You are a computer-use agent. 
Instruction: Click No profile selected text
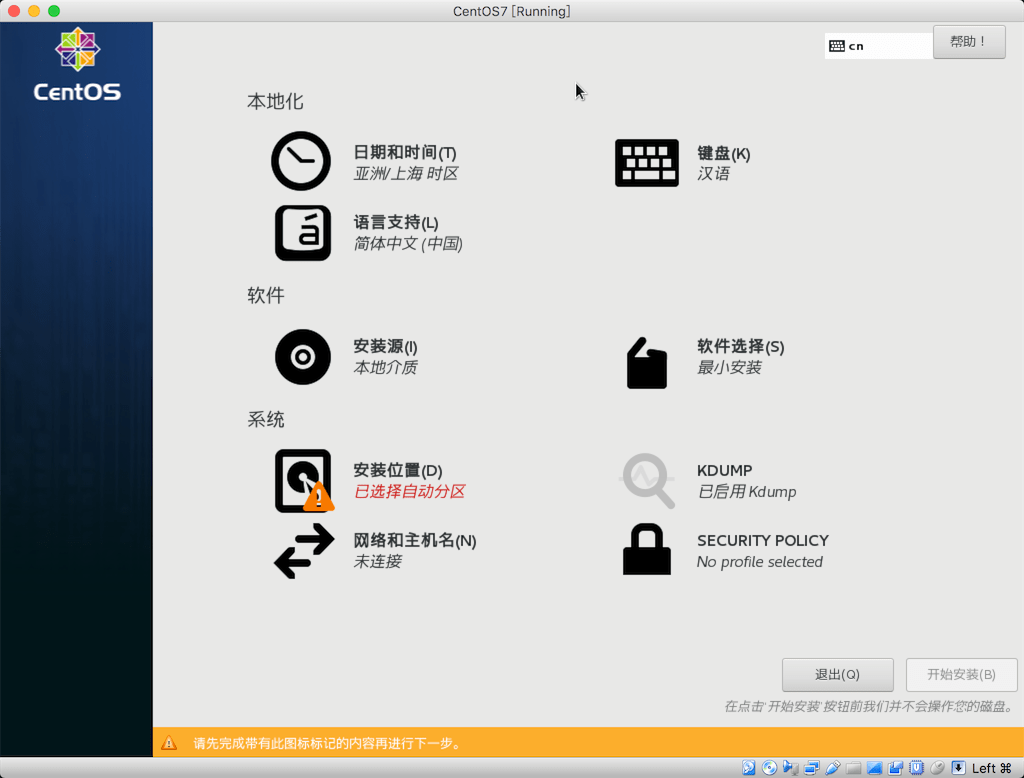coord(760,562)
